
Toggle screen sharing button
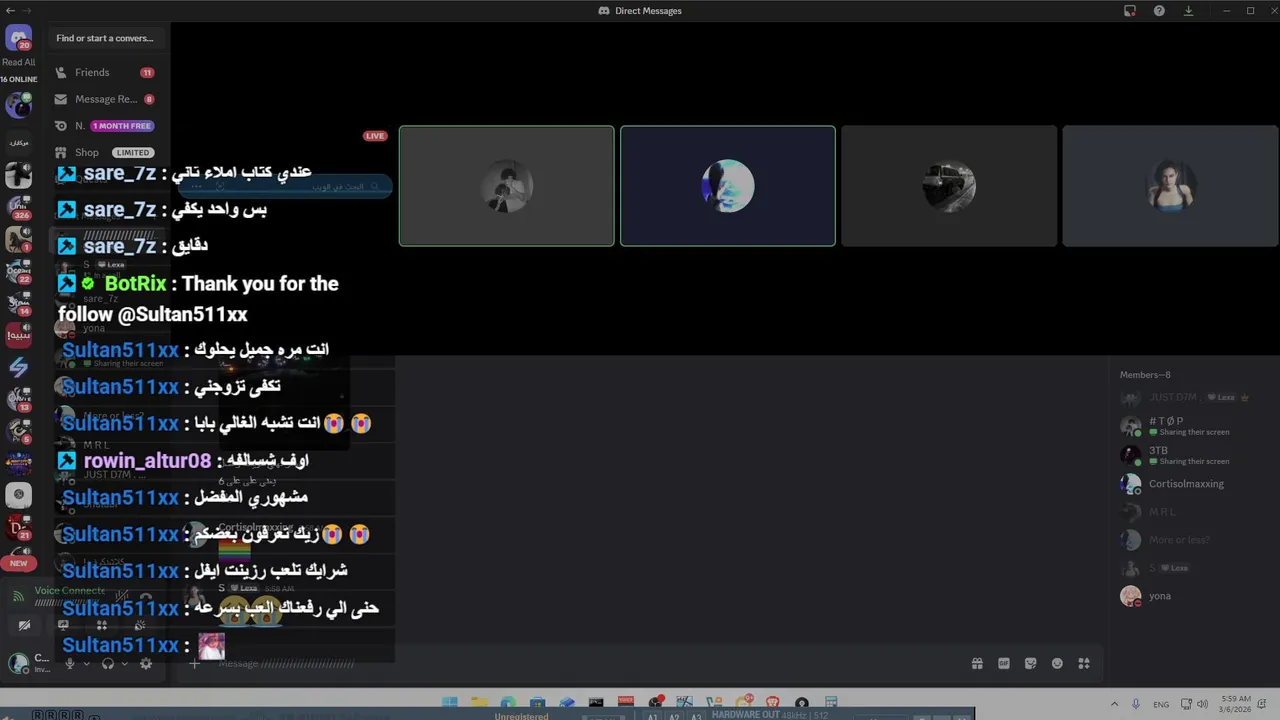point(63,625)
